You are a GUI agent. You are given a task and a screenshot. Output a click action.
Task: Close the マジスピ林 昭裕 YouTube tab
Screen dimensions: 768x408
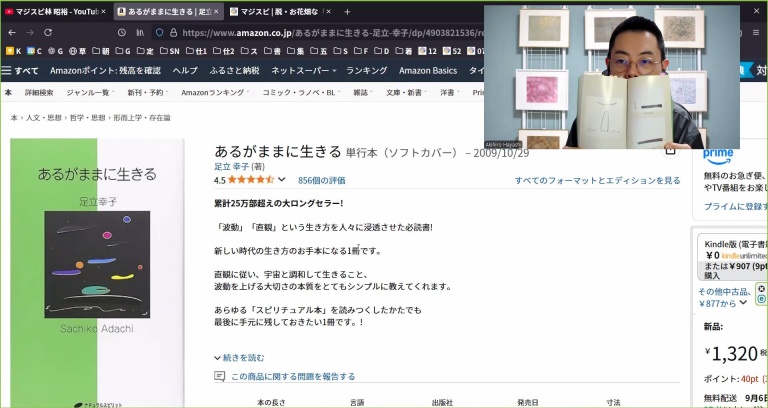(x=103, y=11)
